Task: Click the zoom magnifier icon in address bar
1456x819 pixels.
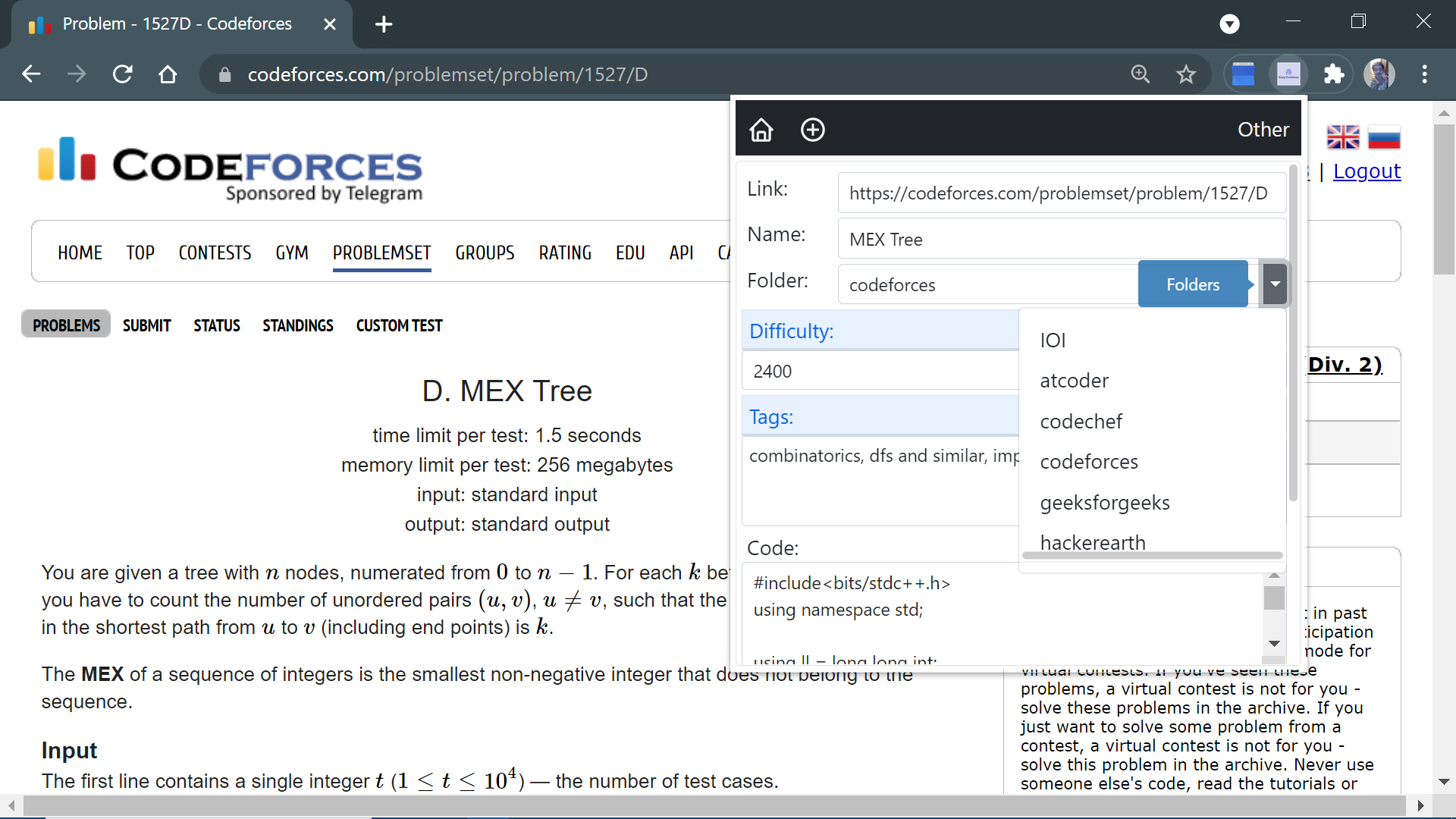Action: click(1141, 74)
